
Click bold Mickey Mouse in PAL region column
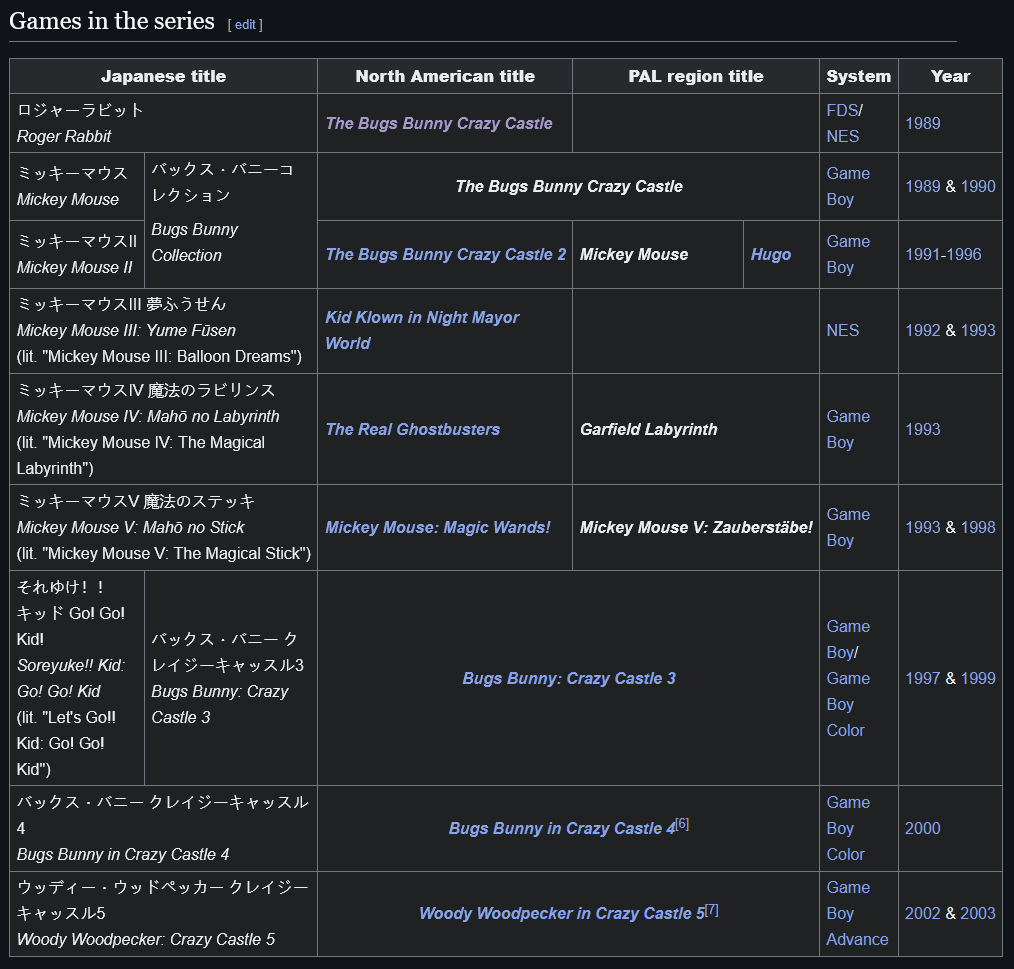(634, 254)
